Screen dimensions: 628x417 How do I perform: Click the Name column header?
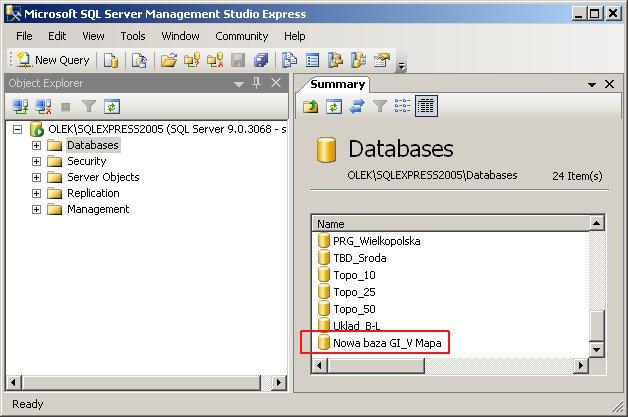pyautogui.click(x=450, y=224)
